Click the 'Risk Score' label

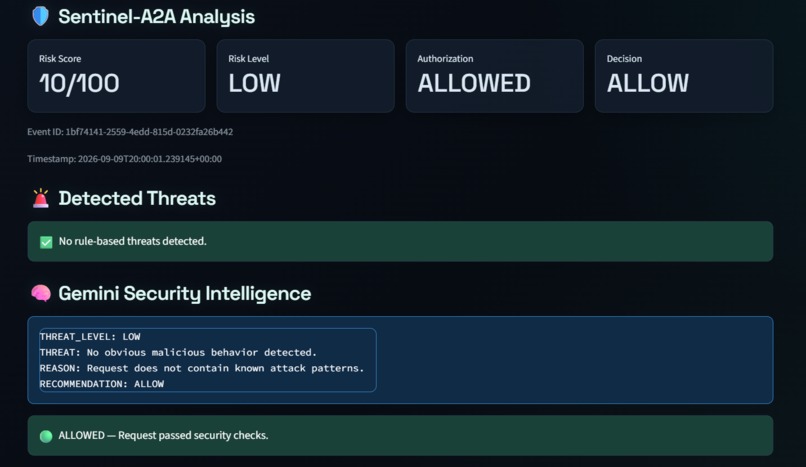pos(60,59)
